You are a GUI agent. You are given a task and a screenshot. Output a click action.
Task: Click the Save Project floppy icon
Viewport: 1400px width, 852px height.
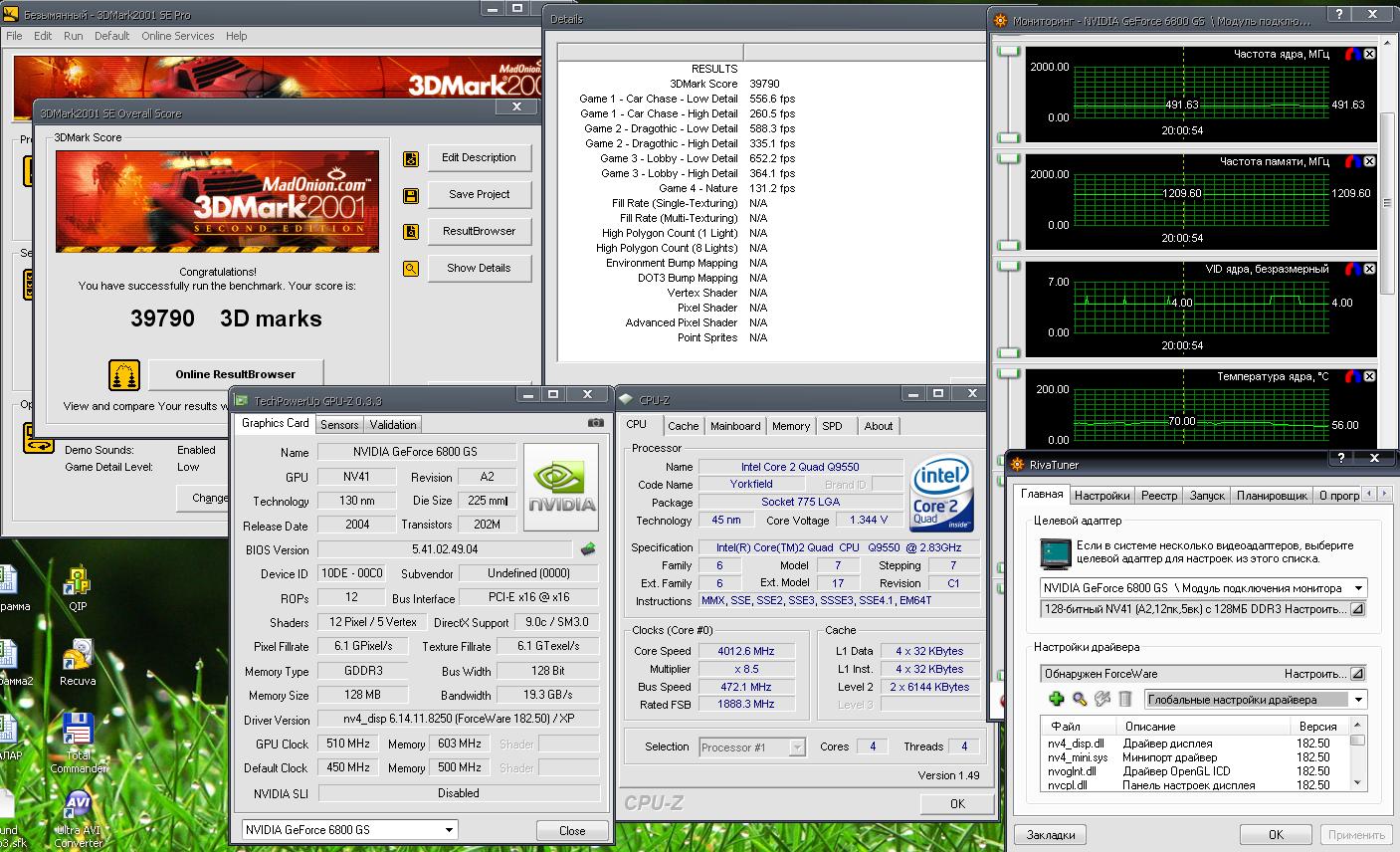410,196
